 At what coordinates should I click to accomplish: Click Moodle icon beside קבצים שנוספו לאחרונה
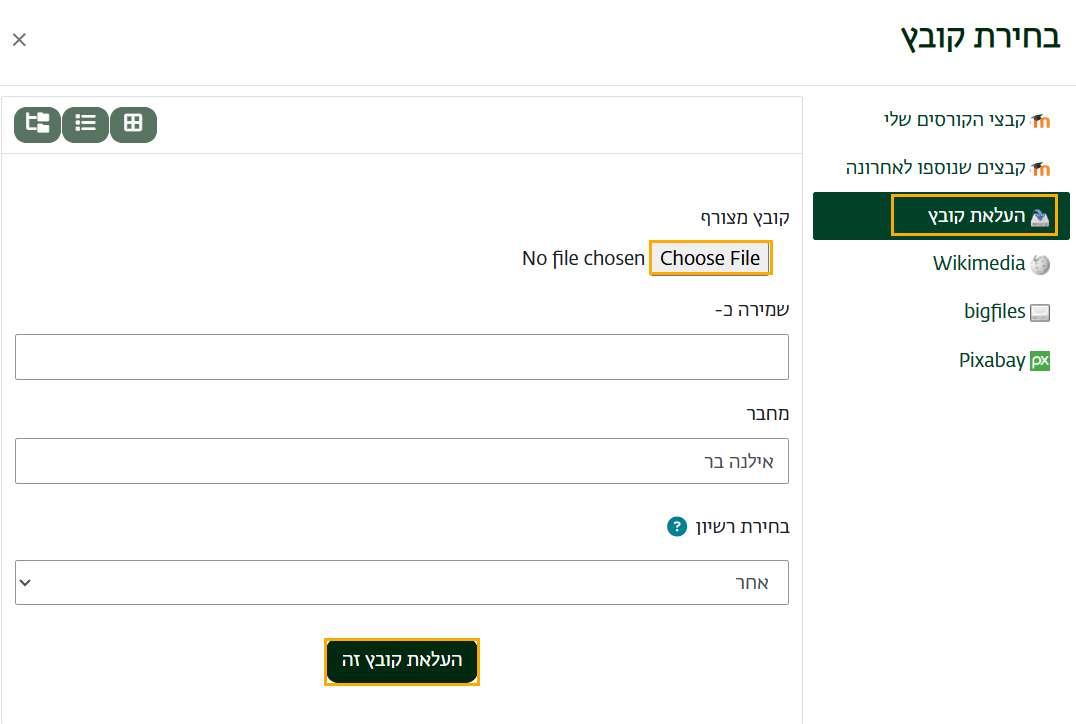point(1041,169)
